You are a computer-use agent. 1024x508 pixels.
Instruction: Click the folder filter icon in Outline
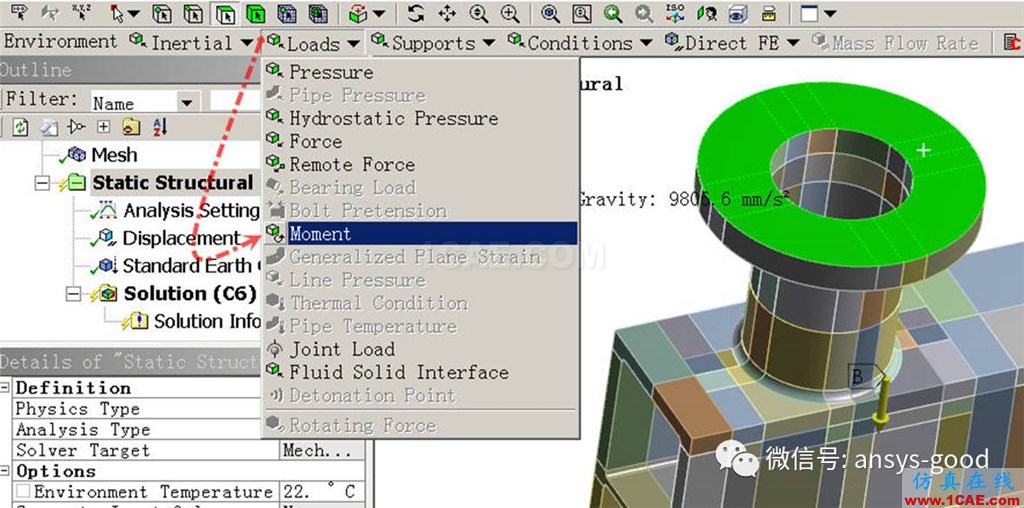[131, 127]
